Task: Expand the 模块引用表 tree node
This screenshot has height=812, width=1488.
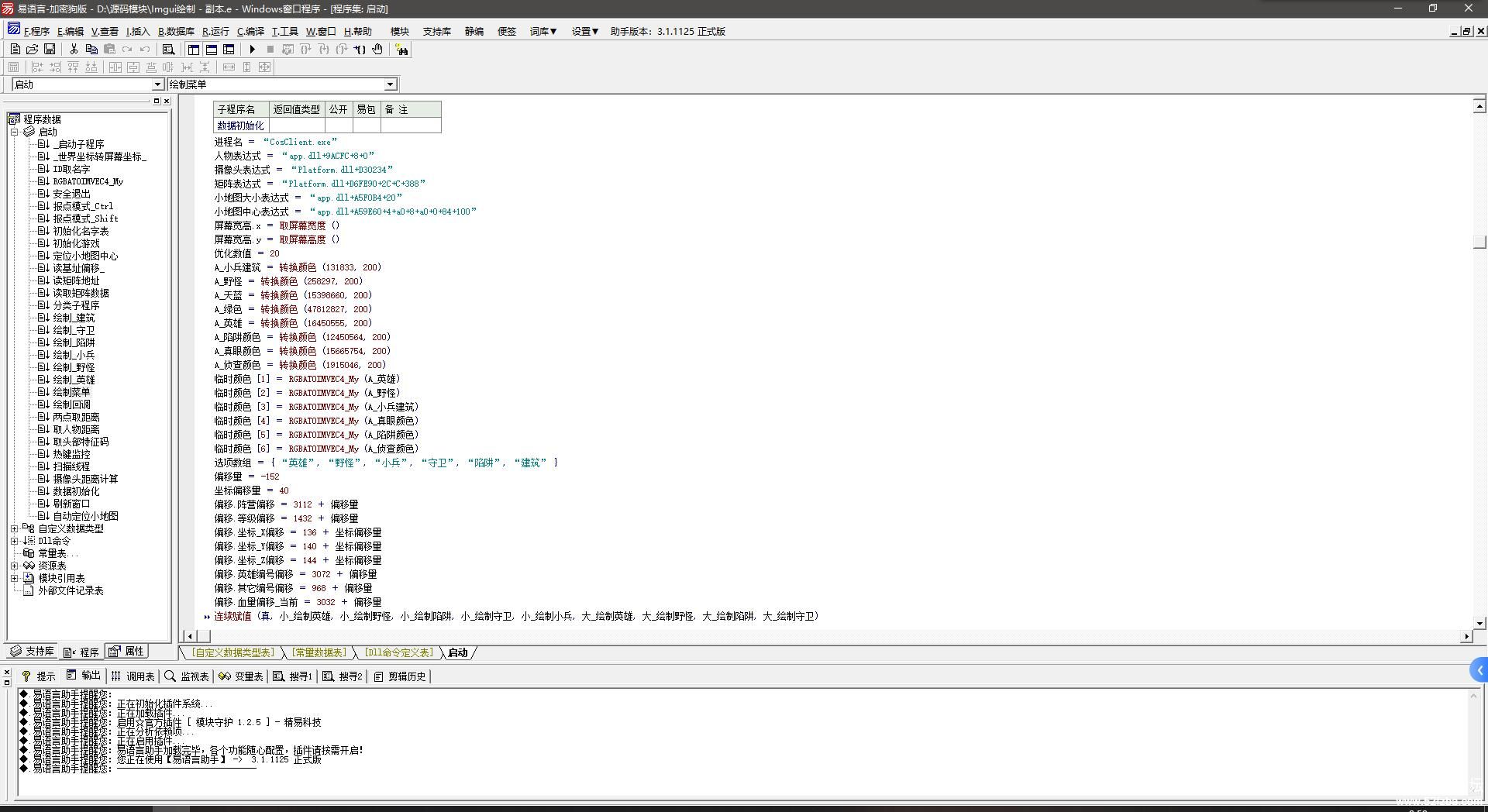Action: [14, 578]
